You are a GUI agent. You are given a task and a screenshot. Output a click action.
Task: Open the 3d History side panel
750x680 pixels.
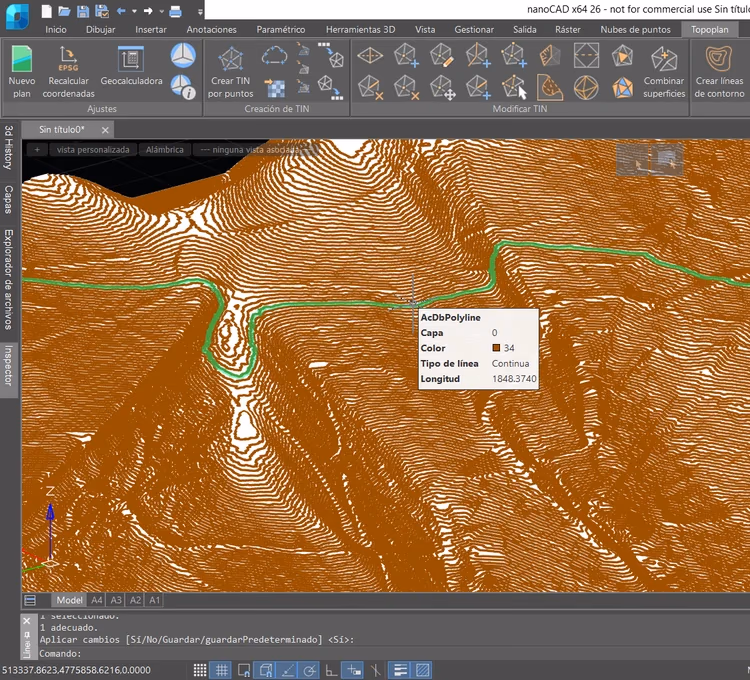9,148
